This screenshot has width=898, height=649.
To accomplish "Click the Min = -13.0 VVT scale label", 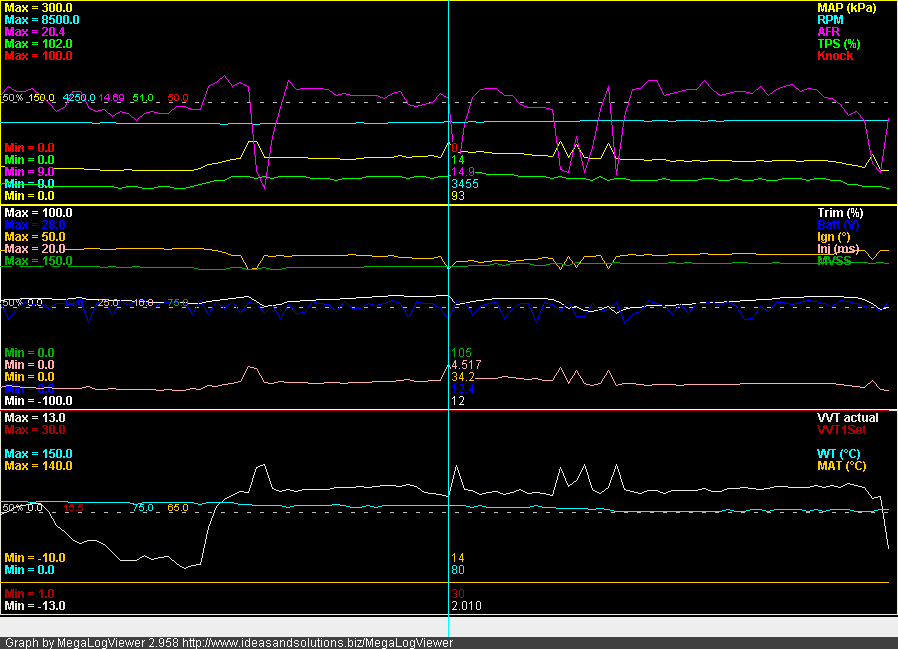I will [35, 606].
